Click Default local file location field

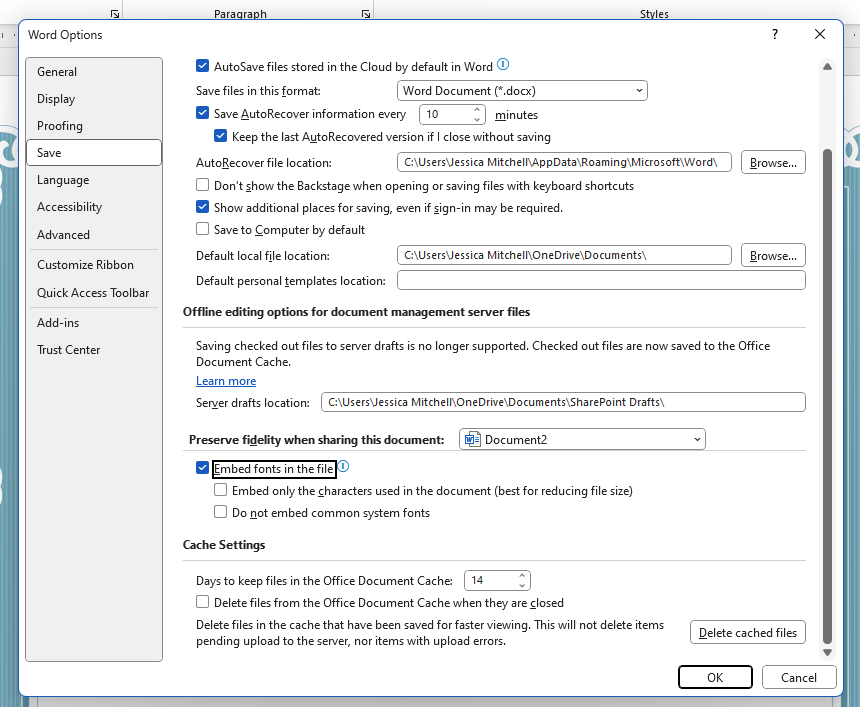pos(564,255)
